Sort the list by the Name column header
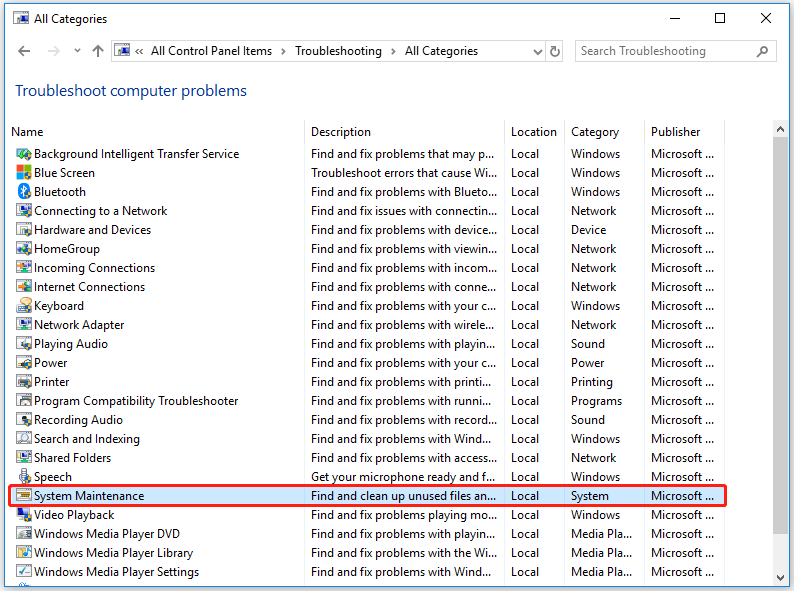Viewport: 794px width, 591px height. click(157, 132)
